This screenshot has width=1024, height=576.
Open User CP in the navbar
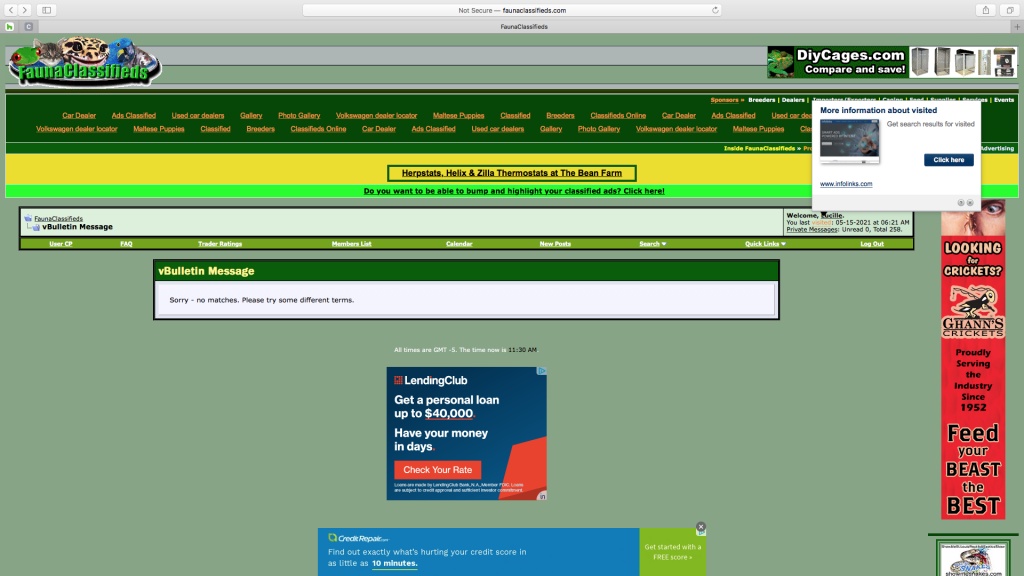(61, 244)
